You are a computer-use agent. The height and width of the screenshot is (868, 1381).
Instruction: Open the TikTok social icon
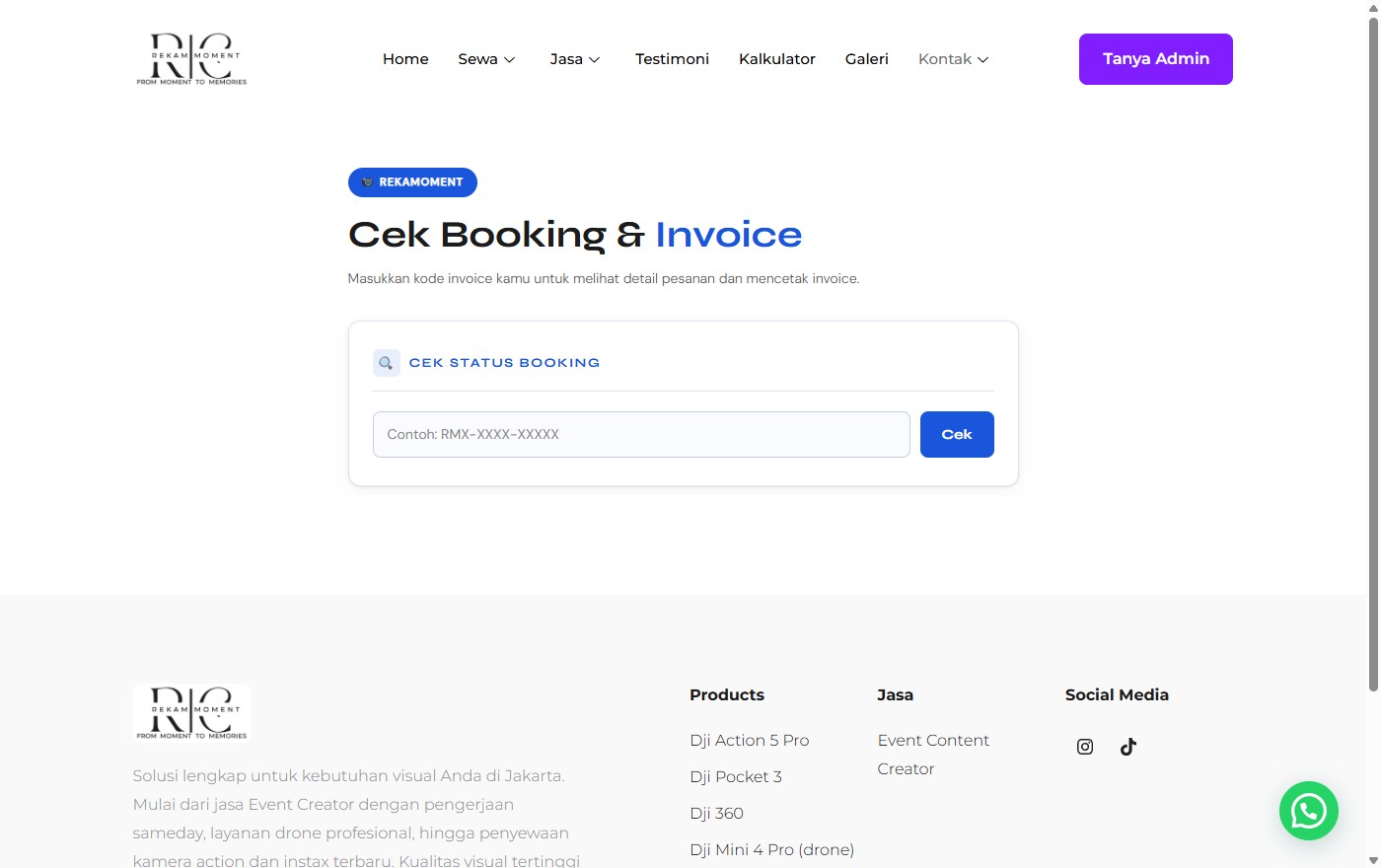[1128, 747]
